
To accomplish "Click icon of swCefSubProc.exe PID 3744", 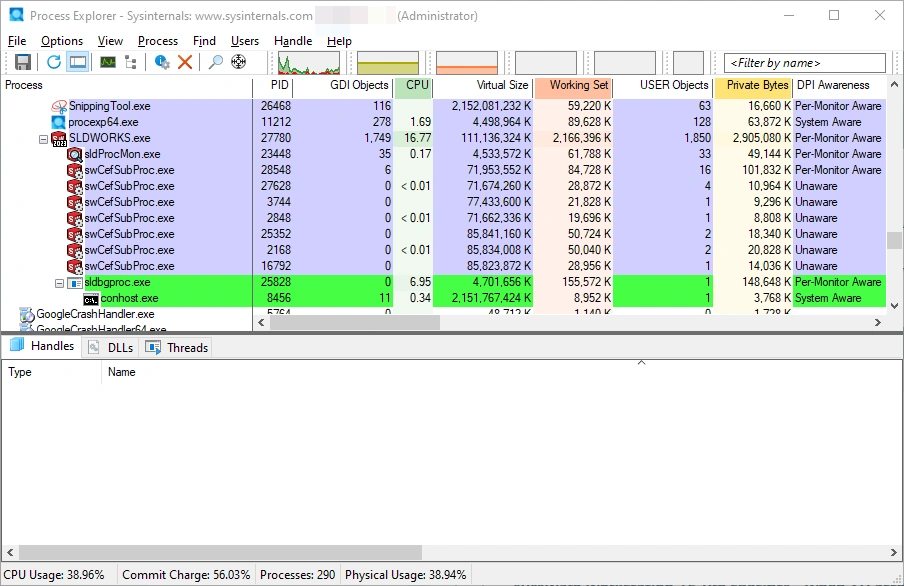I will (x=74, y=202).
